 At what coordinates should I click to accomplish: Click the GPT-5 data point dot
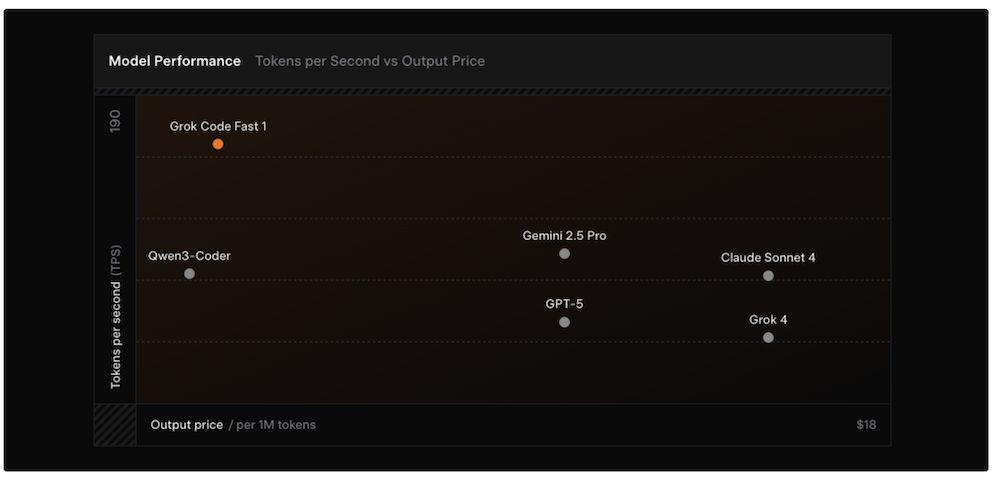564,322
